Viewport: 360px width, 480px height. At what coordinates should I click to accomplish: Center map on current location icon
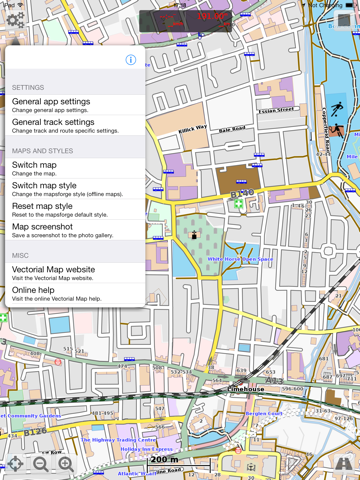[15, 464]
